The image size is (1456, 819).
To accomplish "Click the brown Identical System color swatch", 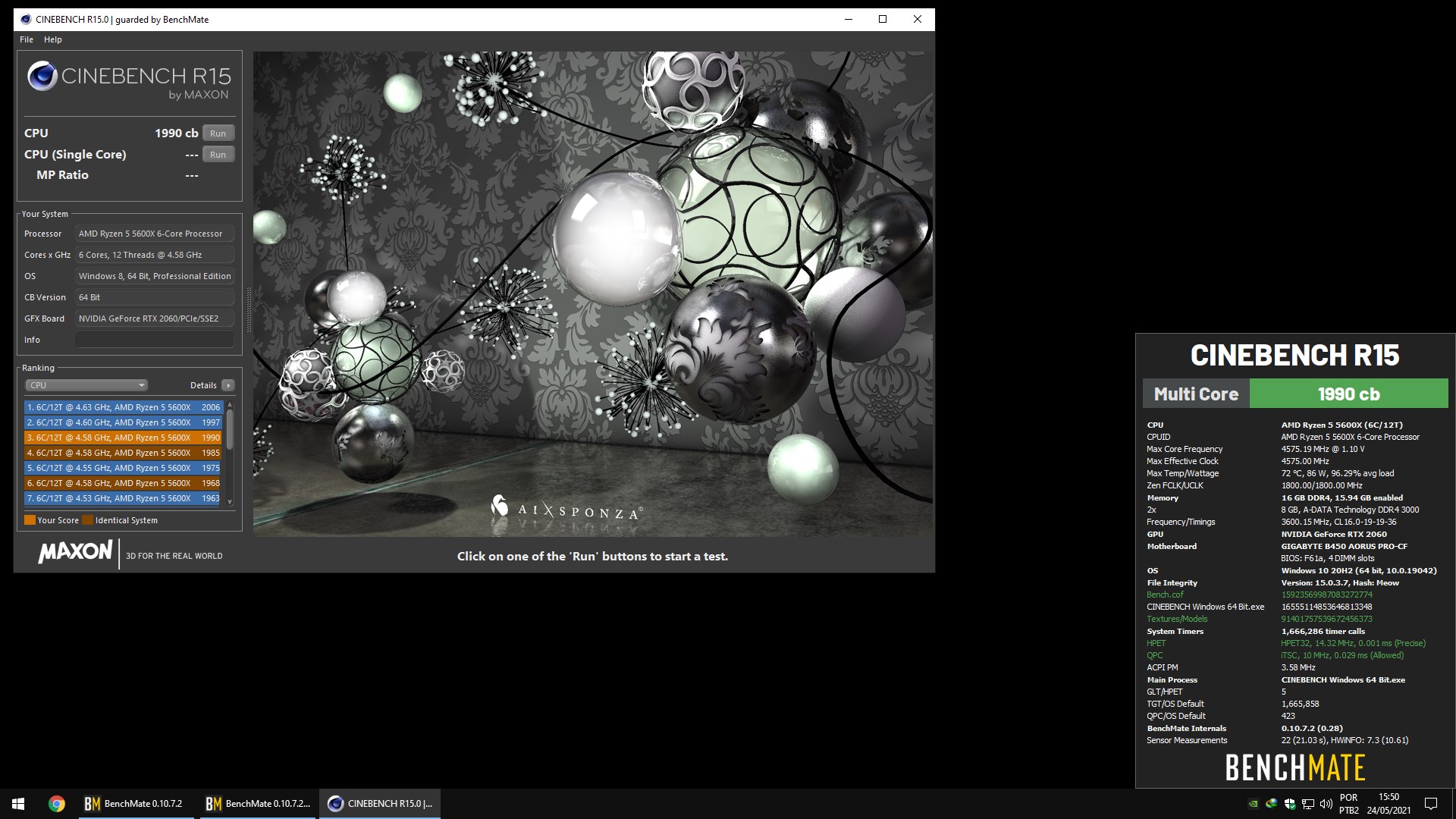I will tap(87, 520).
